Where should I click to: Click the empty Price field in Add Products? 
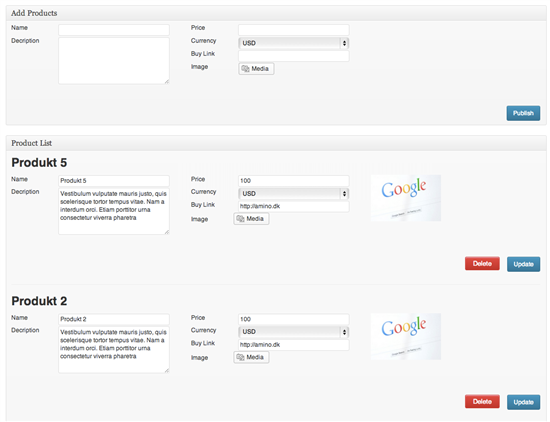tap(294, 30)
